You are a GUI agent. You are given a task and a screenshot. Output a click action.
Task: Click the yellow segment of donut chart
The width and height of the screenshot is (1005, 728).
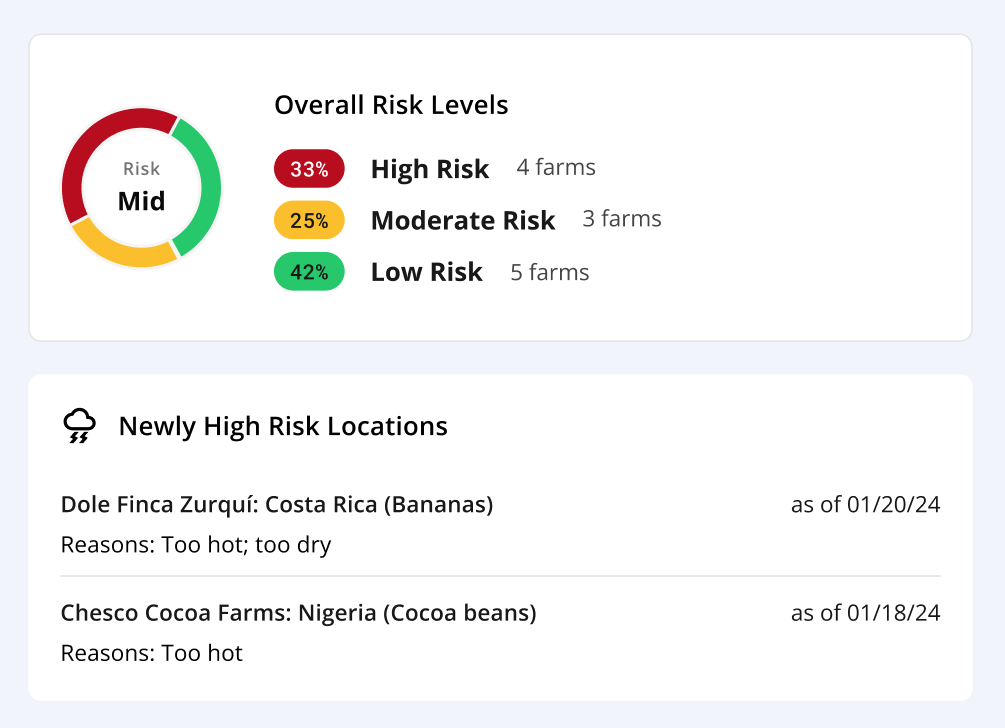[x=122, y=251]
